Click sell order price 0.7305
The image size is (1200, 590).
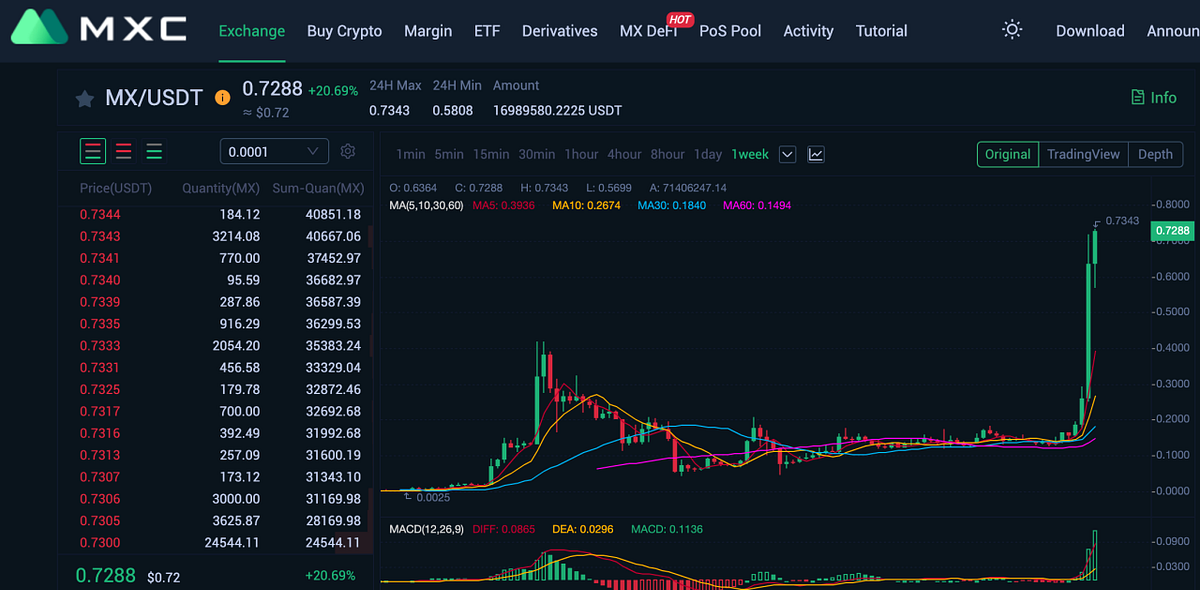(100, 521)
